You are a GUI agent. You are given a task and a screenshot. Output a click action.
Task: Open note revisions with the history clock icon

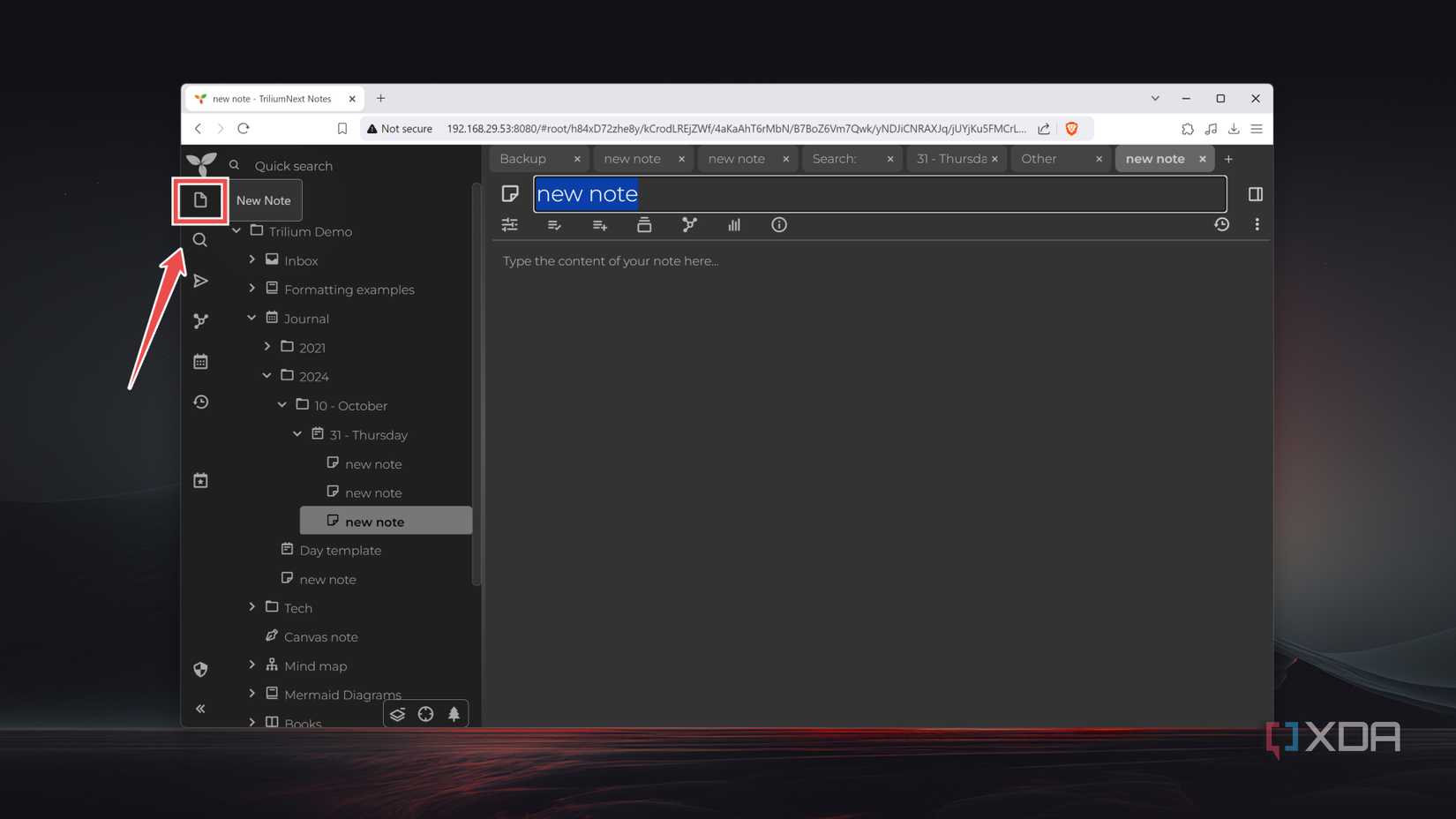1221,225
